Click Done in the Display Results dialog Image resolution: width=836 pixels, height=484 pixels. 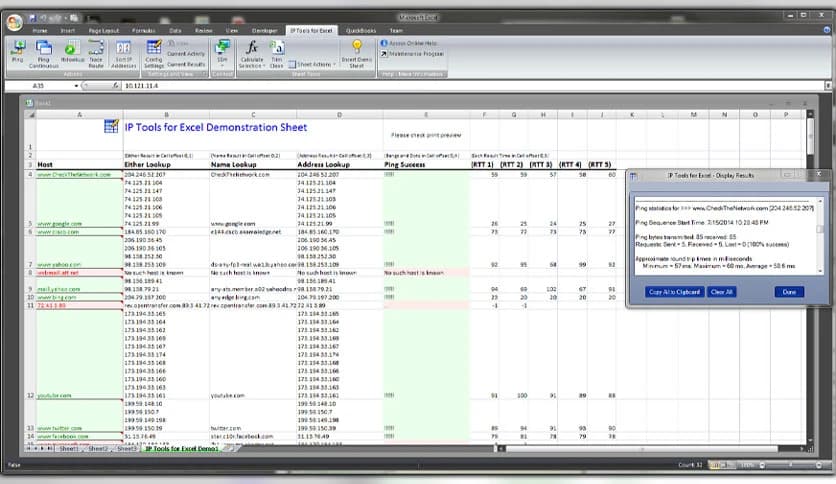point(789,292)
